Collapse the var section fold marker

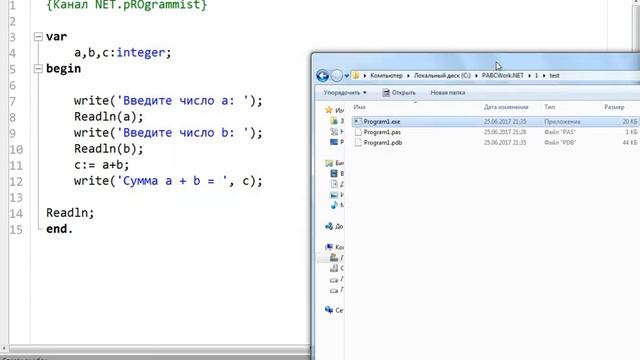coord(38,37)
